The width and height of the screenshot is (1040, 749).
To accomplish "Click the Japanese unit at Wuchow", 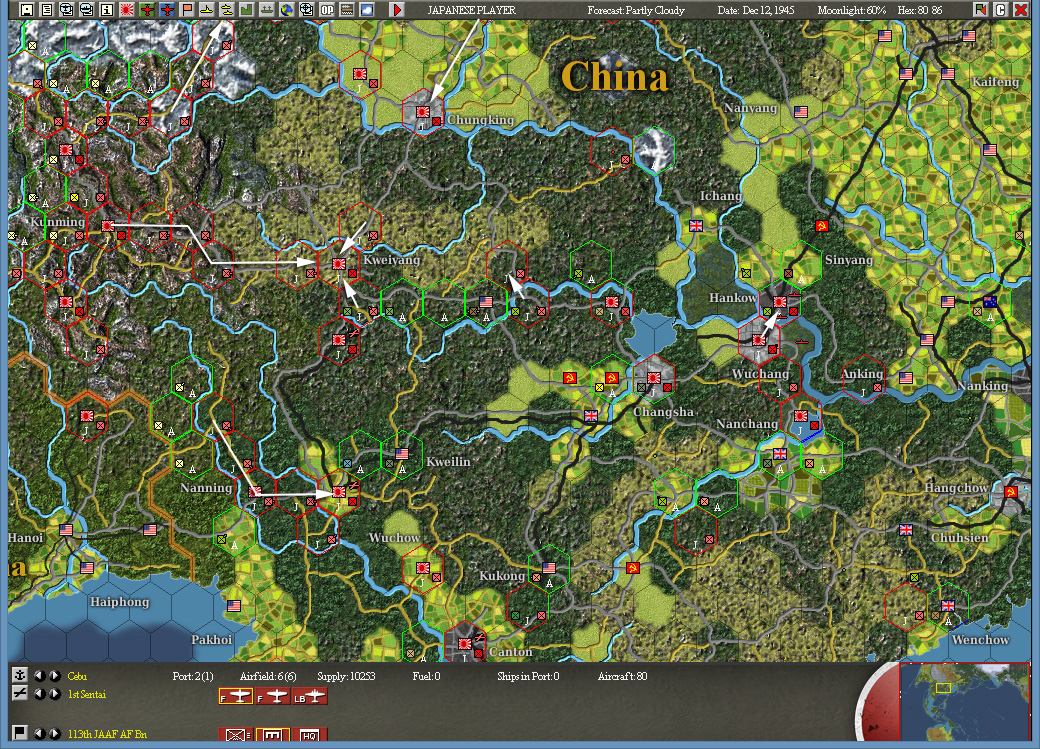I will click(422, 568).
